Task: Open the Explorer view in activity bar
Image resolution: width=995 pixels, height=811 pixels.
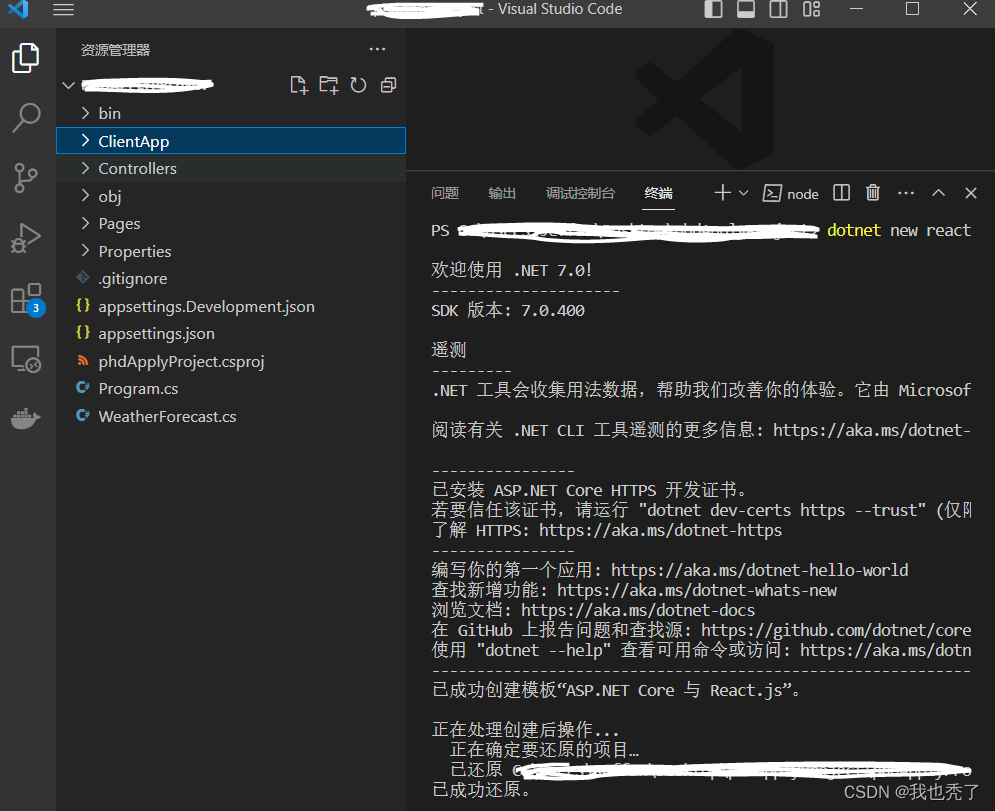Action: (x=26, y=58)
